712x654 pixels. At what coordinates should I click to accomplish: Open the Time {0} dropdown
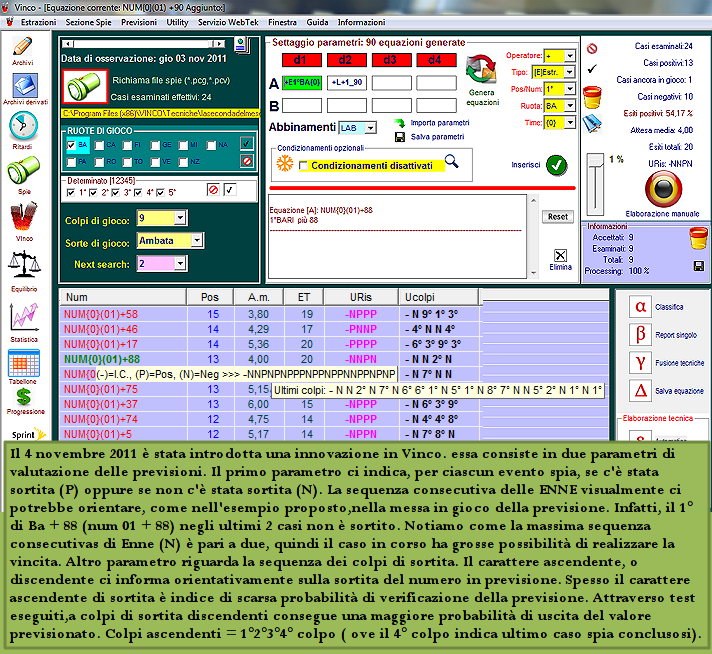pyautogui.click(x=569, y=123)
